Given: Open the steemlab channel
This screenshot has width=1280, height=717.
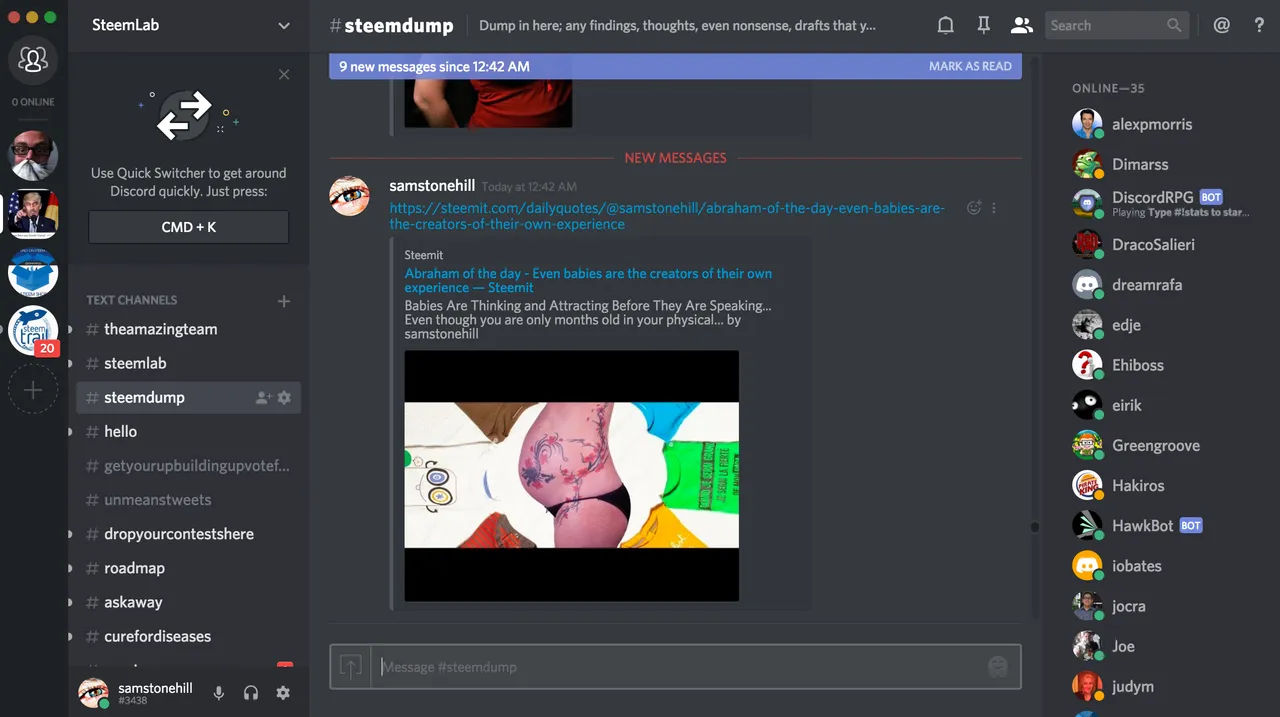Looking at the screenshot, I should pos(189,363).
